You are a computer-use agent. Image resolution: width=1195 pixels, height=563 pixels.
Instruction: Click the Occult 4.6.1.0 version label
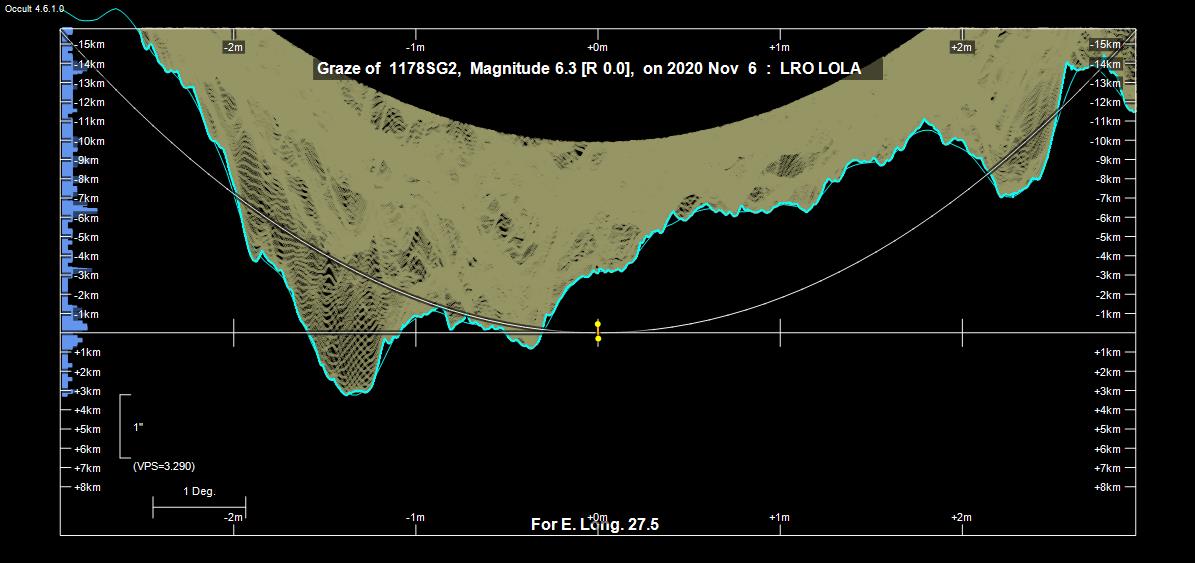pyautogui.click(x=34, y=7)
